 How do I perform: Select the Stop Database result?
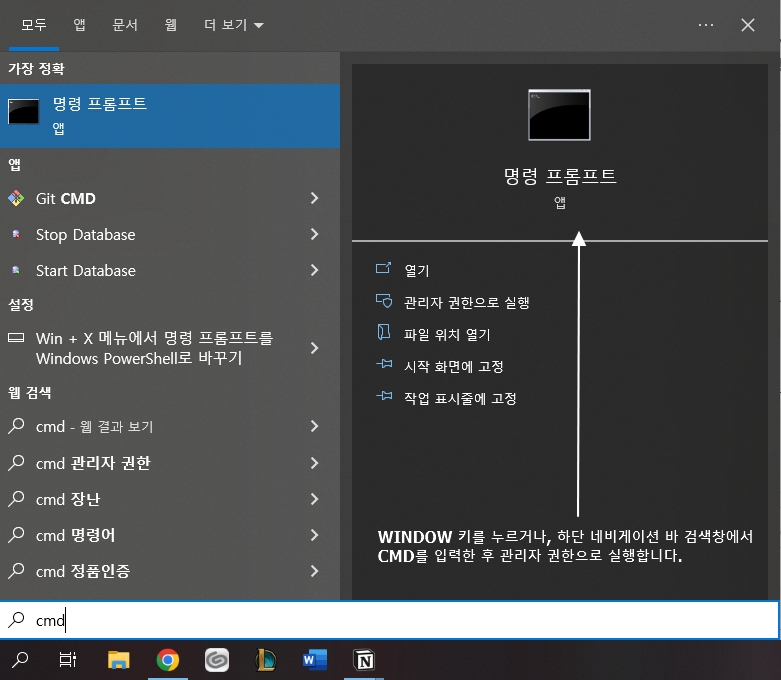[x=86, y=234]
